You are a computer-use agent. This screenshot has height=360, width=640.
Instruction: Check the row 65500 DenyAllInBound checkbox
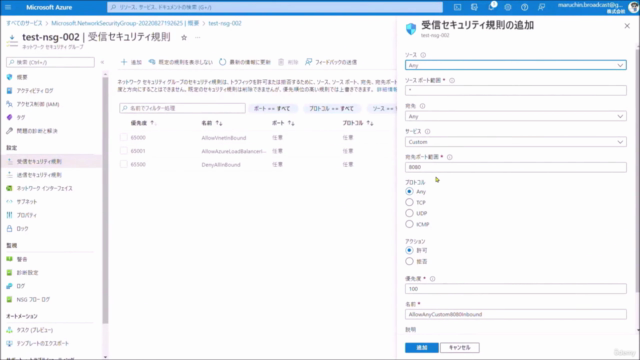(124, 164)
